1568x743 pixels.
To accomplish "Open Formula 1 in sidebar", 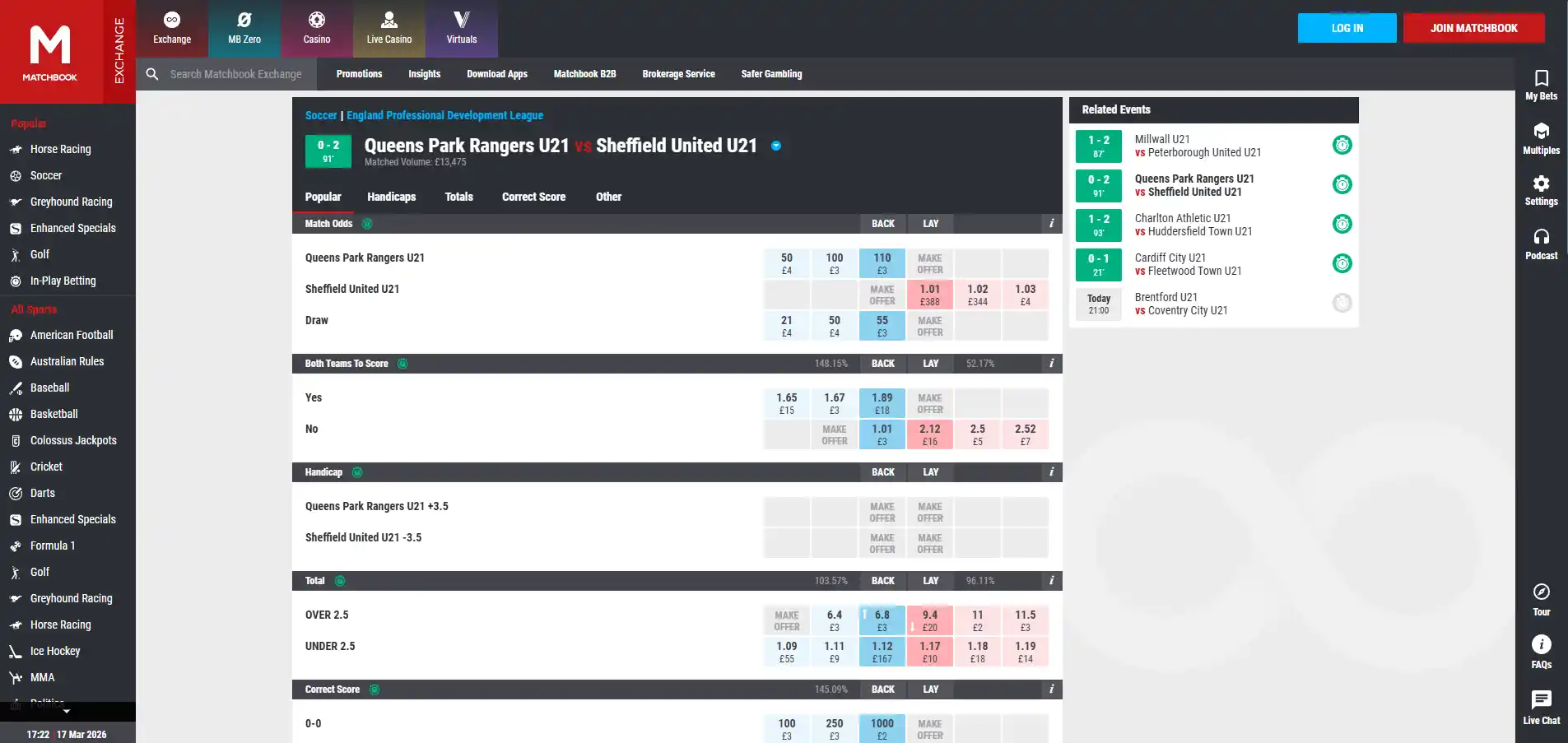I will (x=53, y=546).
